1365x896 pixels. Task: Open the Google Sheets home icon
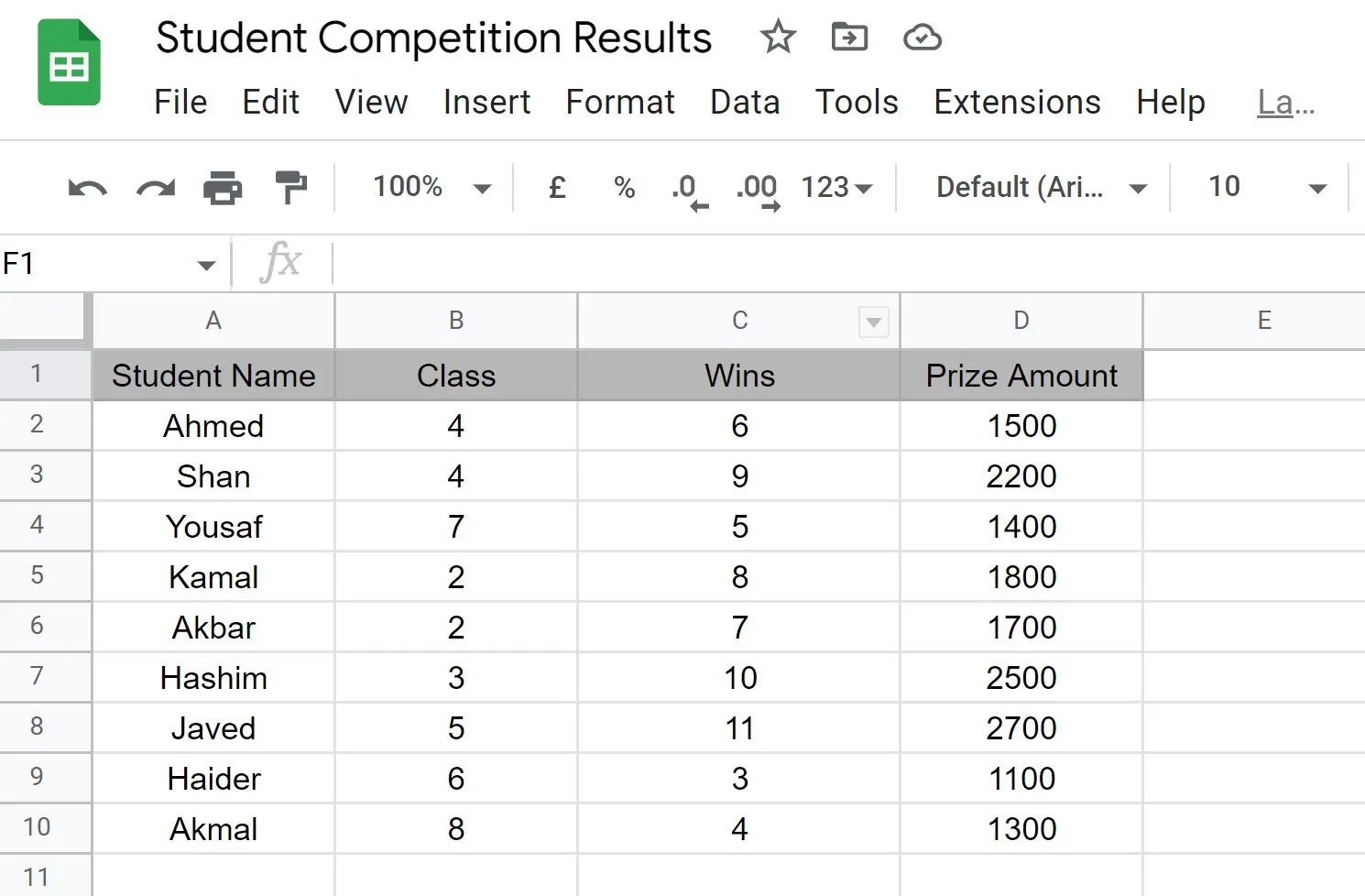pos(69,63)
